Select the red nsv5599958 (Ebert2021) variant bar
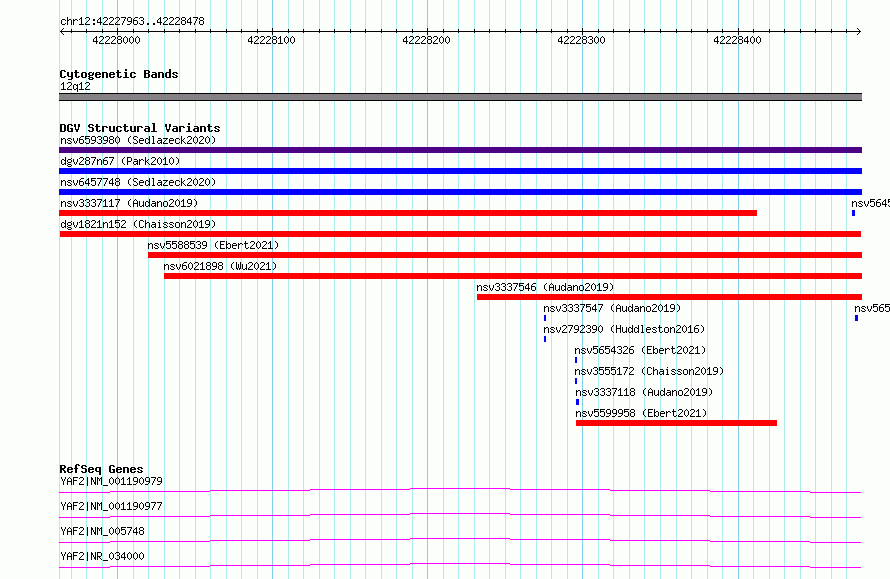The image size is (890, 579). pyautogui.click(x=676, y=423)
